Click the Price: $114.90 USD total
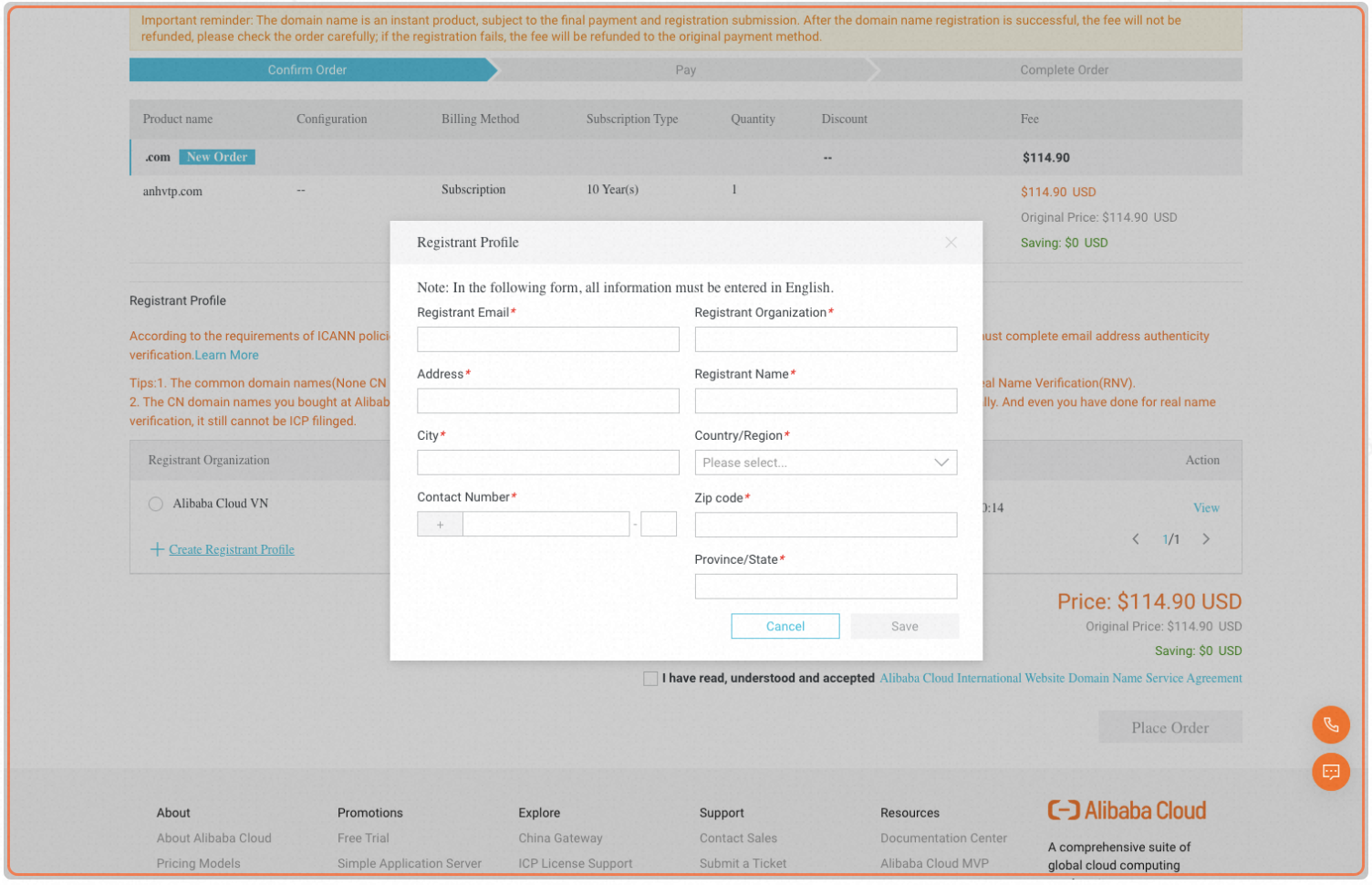The height and width of the screenshot is (885, 1372). click(x=1149, y=602)
